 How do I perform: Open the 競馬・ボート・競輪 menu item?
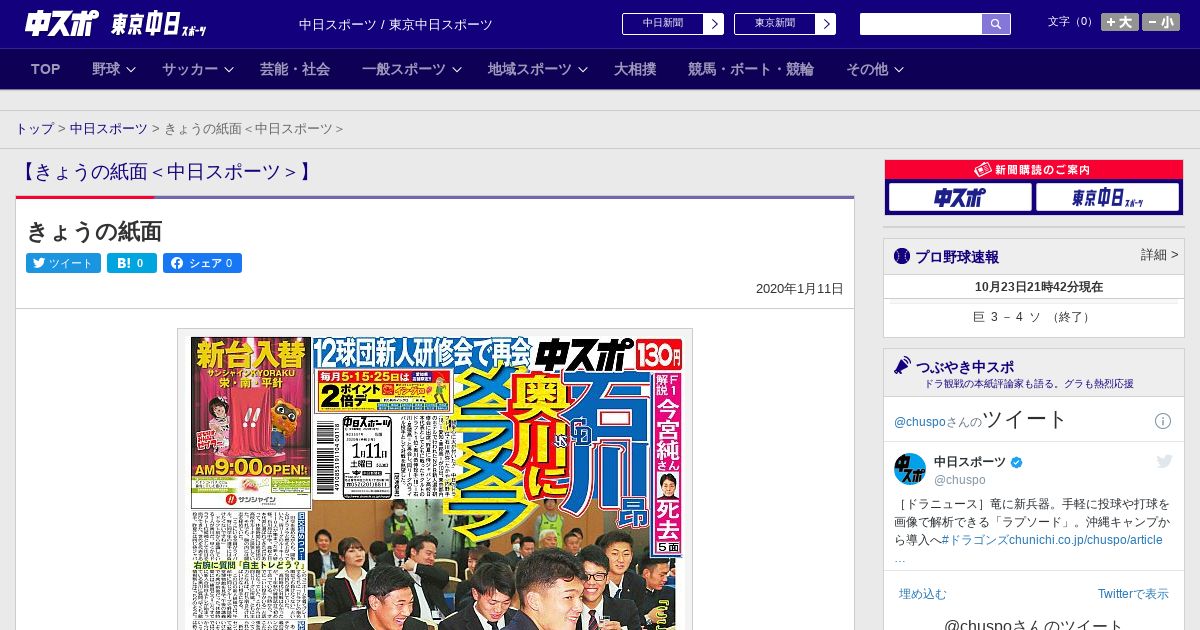751,69
